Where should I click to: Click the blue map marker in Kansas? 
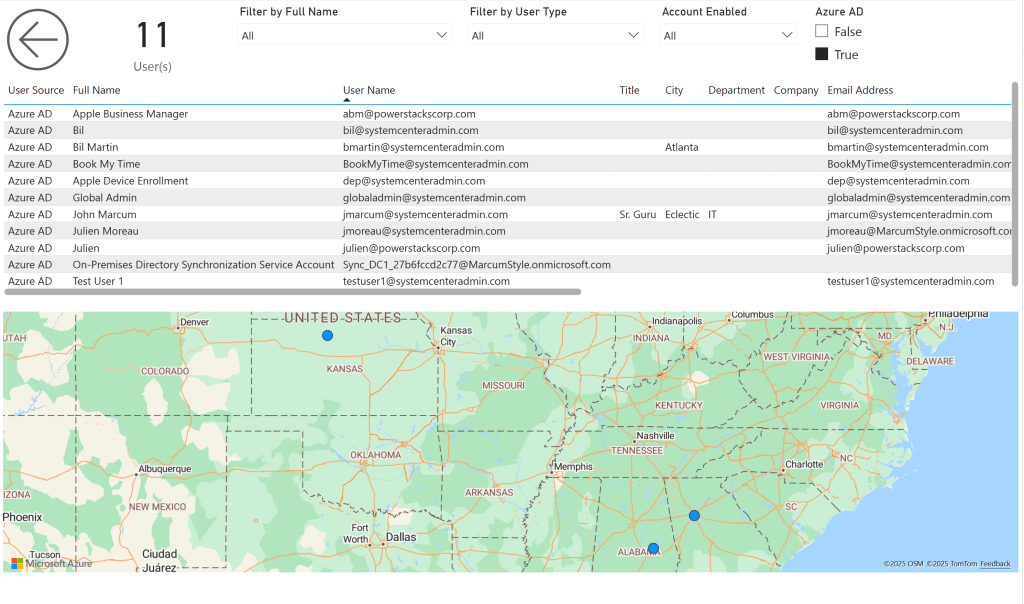[327, 336]
